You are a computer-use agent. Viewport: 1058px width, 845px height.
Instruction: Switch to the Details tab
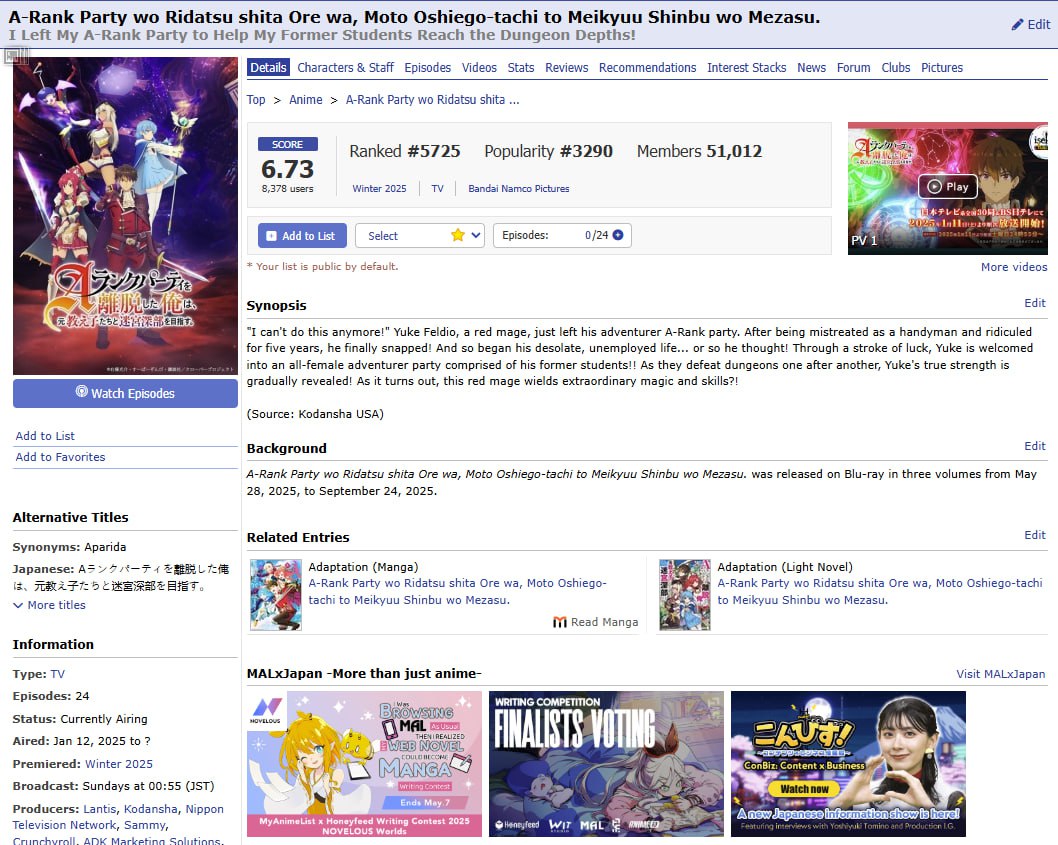(x=269, y=67)
